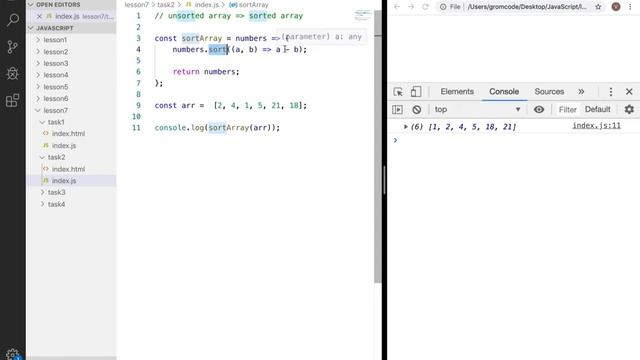Image resolution: width=640 pixels, height=360 pixels.
Task: Toggle the DevTools device toolbar
Action: pos(416,91)
